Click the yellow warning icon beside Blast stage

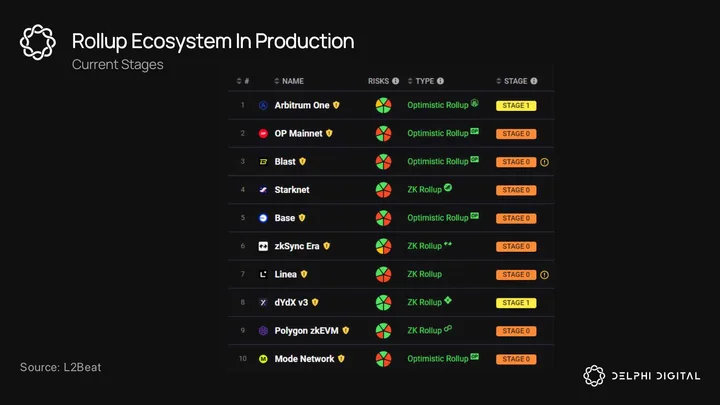click(x=544, y=162)
